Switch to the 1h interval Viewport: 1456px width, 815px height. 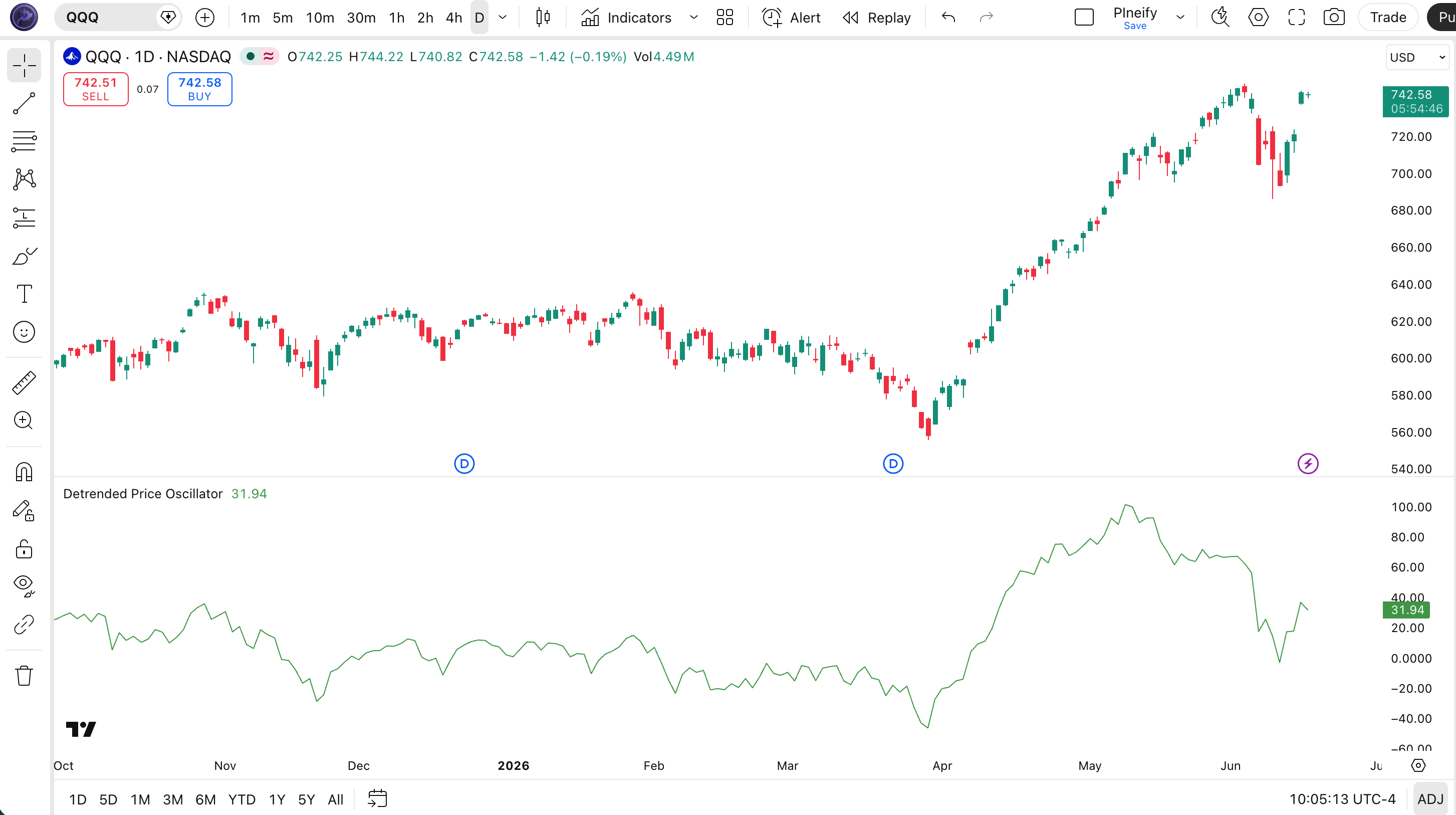coord(397,18)
